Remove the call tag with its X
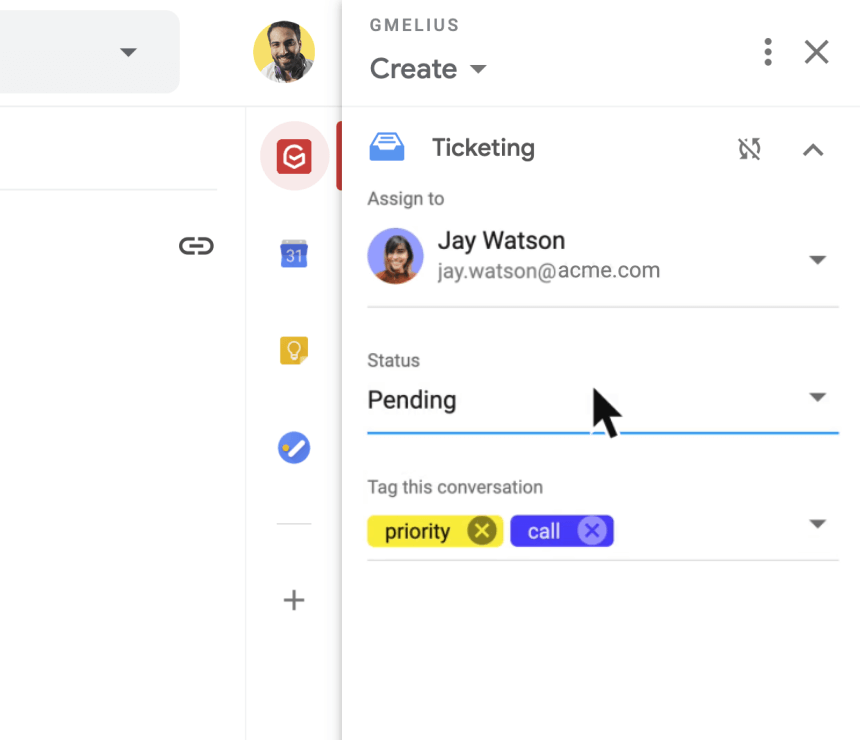The image size is (860, 740). 592,530
